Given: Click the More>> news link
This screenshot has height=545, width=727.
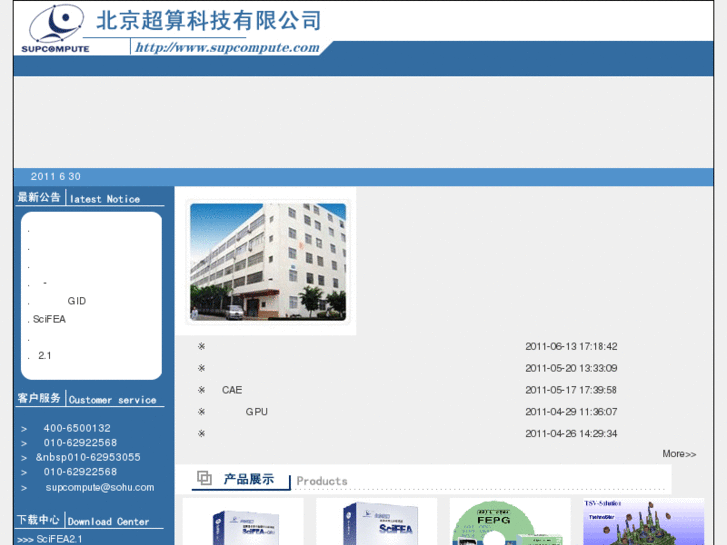Looking at the screenshot, I should point(679,454).
